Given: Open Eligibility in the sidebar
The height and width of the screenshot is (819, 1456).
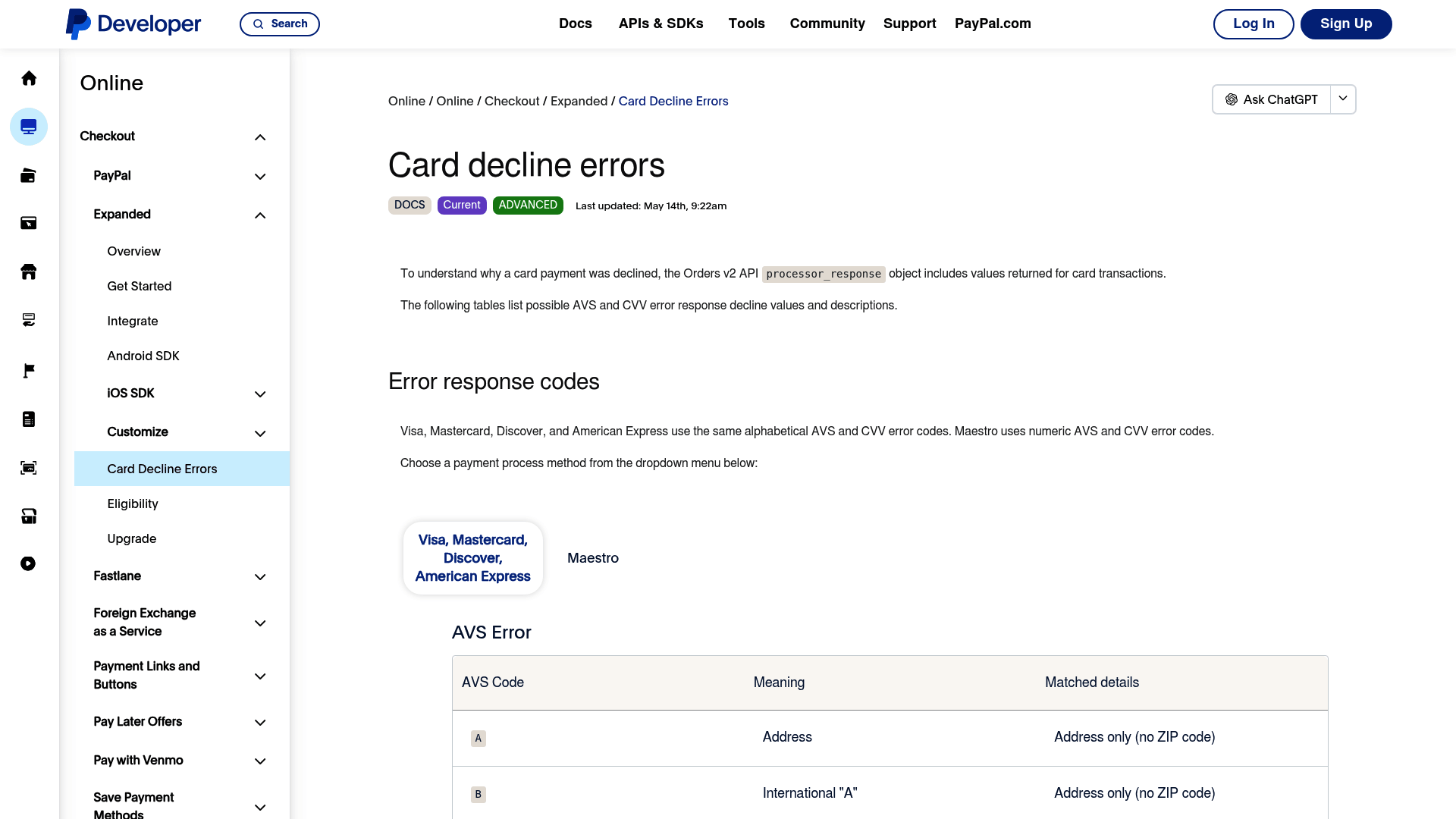Looking at the screenshot, I should 133,504.
